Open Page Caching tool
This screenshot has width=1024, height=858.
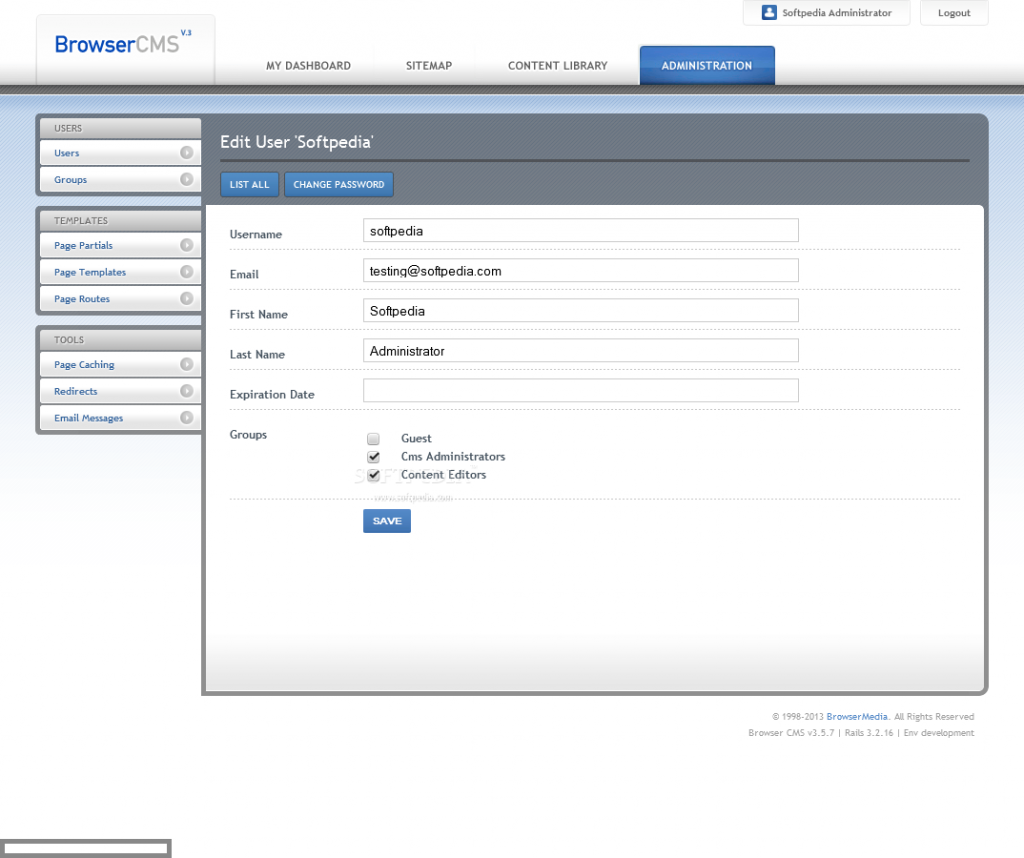[x=120, y=364]
